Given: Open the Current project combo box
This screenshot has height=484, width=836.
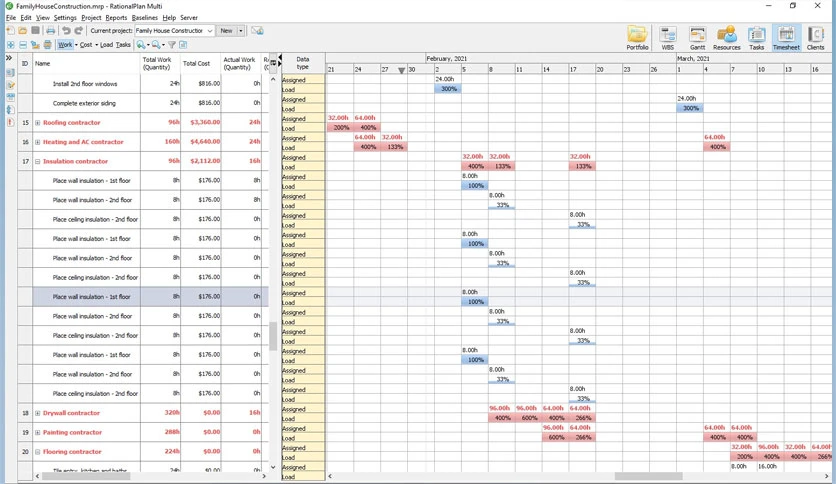Looking at the screenshot, I should click(x=174, y=30).
